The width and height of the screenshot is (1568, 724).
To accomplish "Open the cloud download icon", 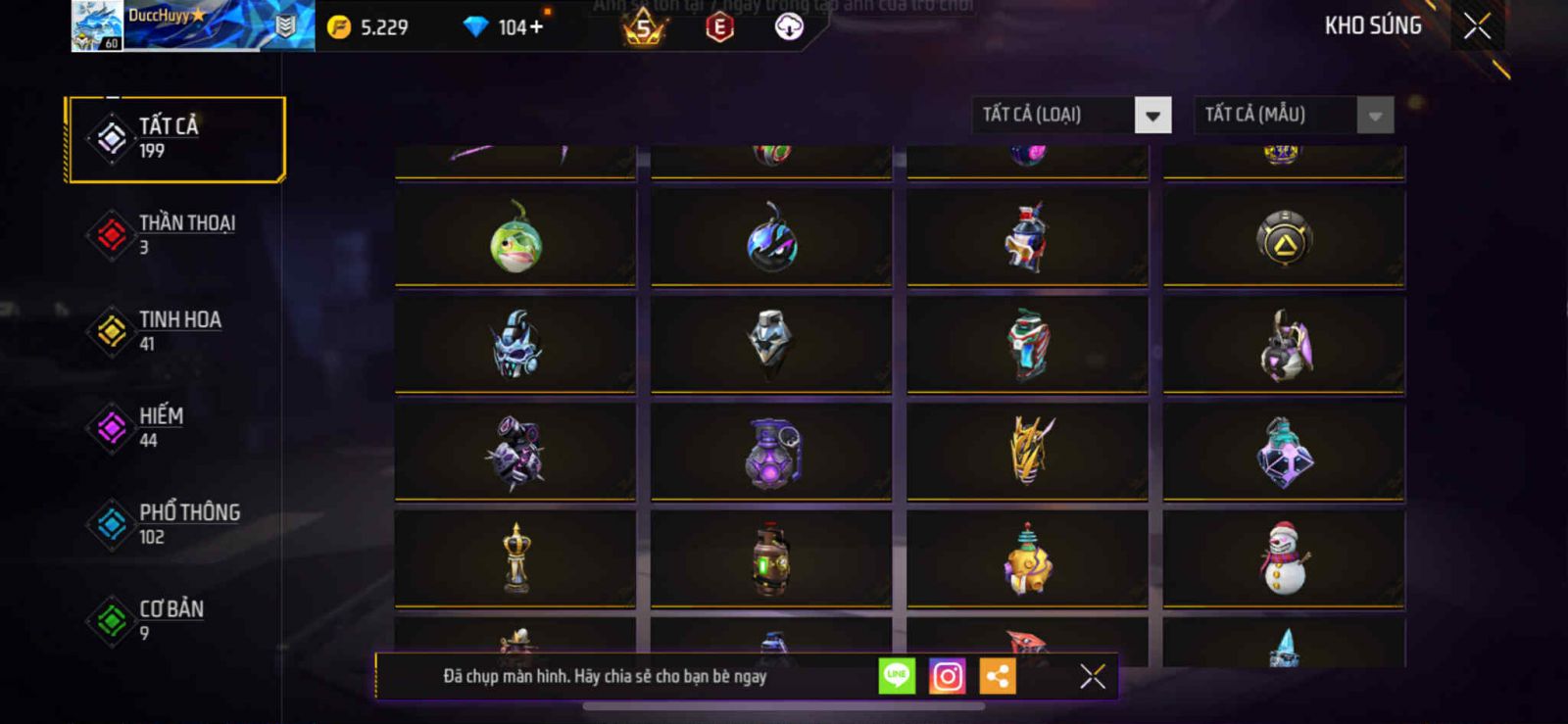I will point(789,26).
